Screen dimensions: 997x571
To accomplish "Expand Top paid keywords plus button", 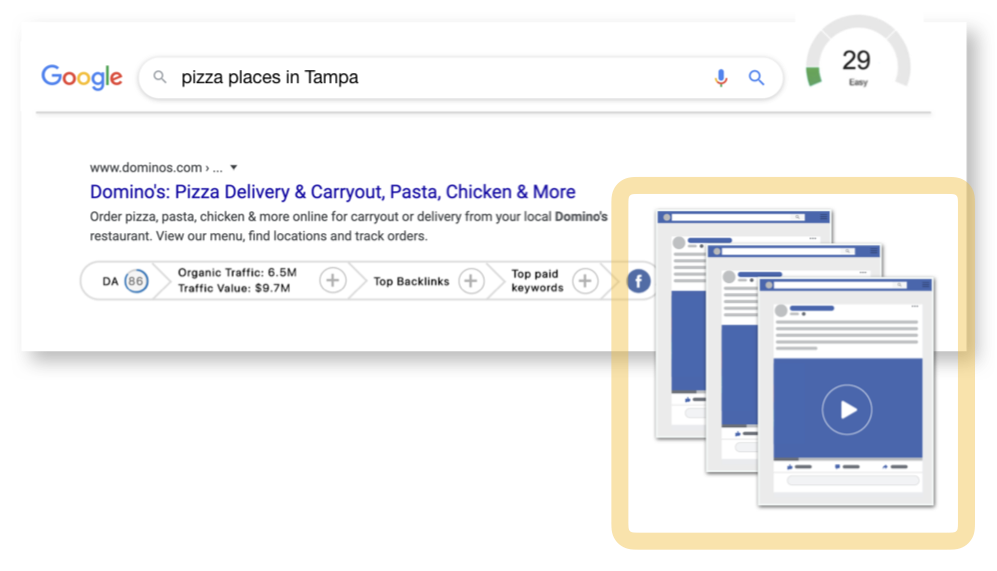I will point(584,281).
